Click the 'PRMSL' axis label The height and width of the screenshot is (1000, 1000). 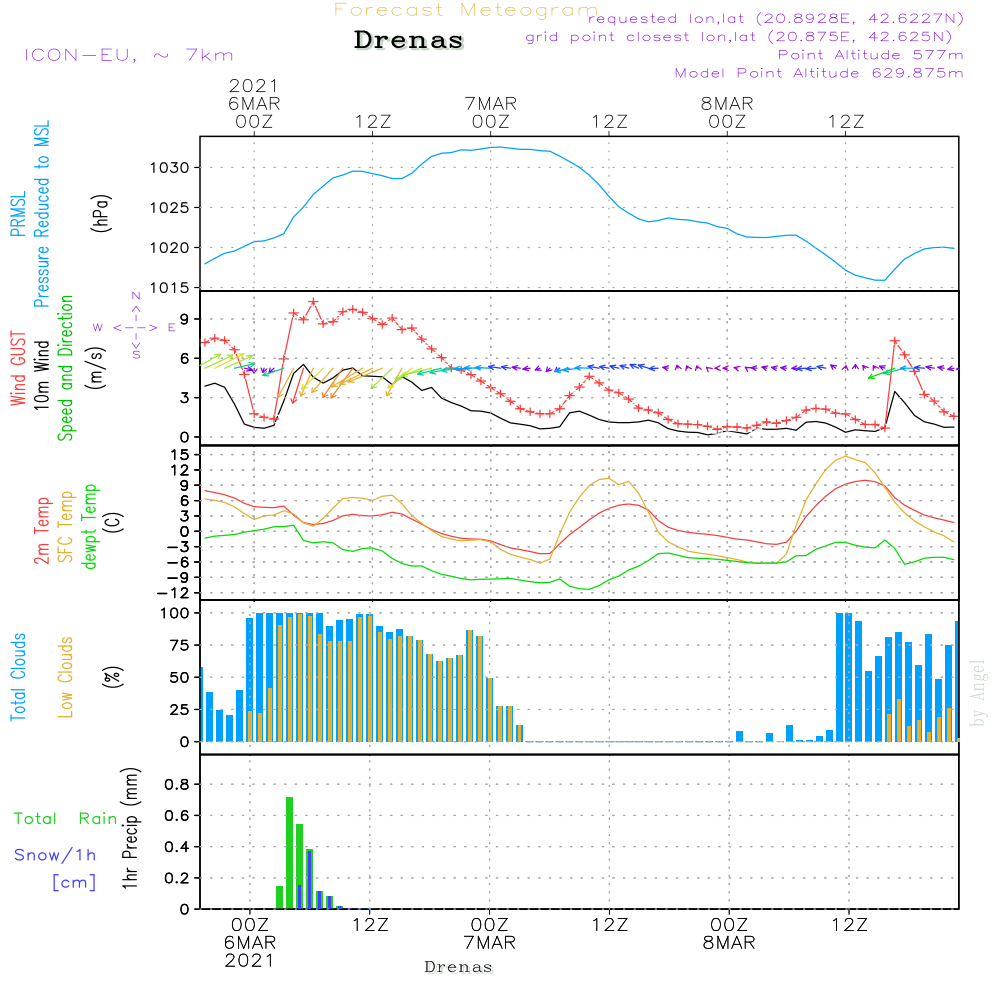(x=18, y=214)
